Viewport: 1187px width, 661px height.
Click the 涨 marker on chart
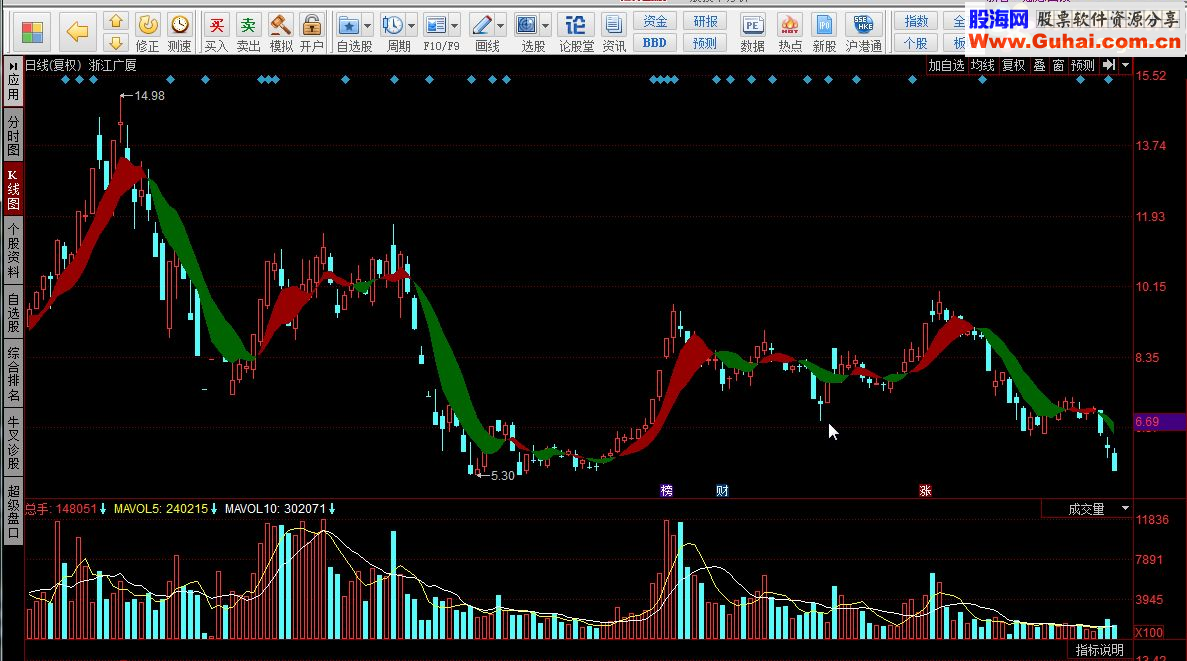click(925, 491)
